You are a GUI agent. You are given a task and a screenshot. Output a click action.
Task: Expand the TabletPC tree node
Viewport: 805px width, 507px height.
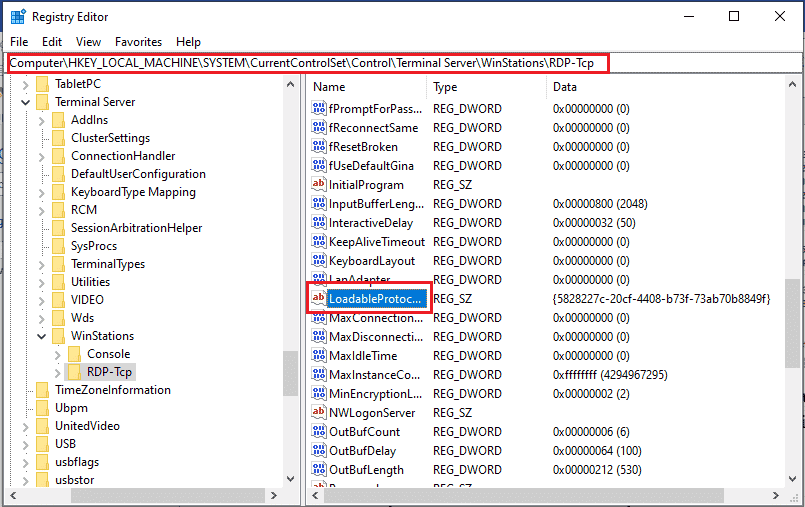[25, 84]
